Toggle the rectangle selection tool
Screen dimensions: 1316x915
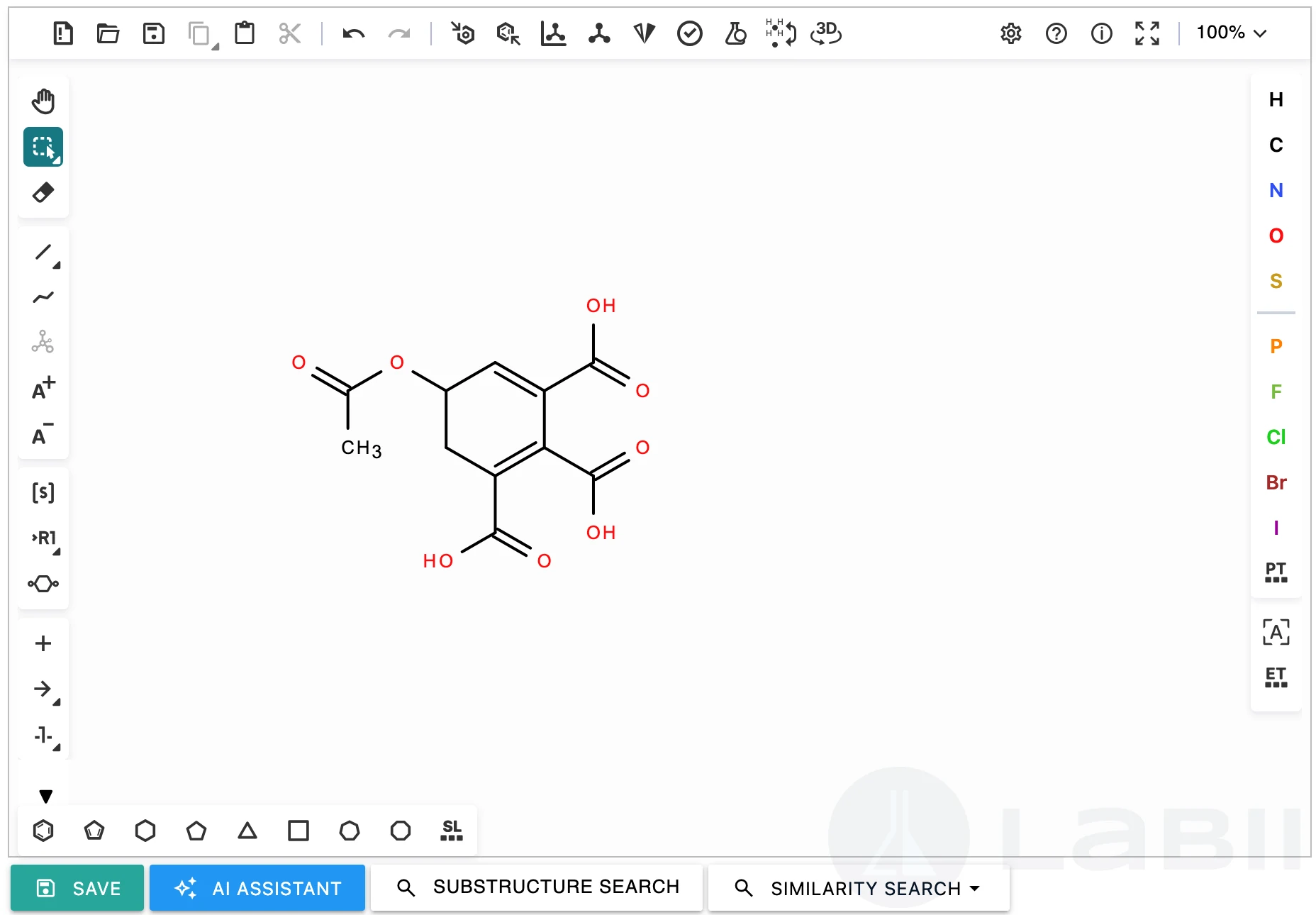[x=43, y=147]
